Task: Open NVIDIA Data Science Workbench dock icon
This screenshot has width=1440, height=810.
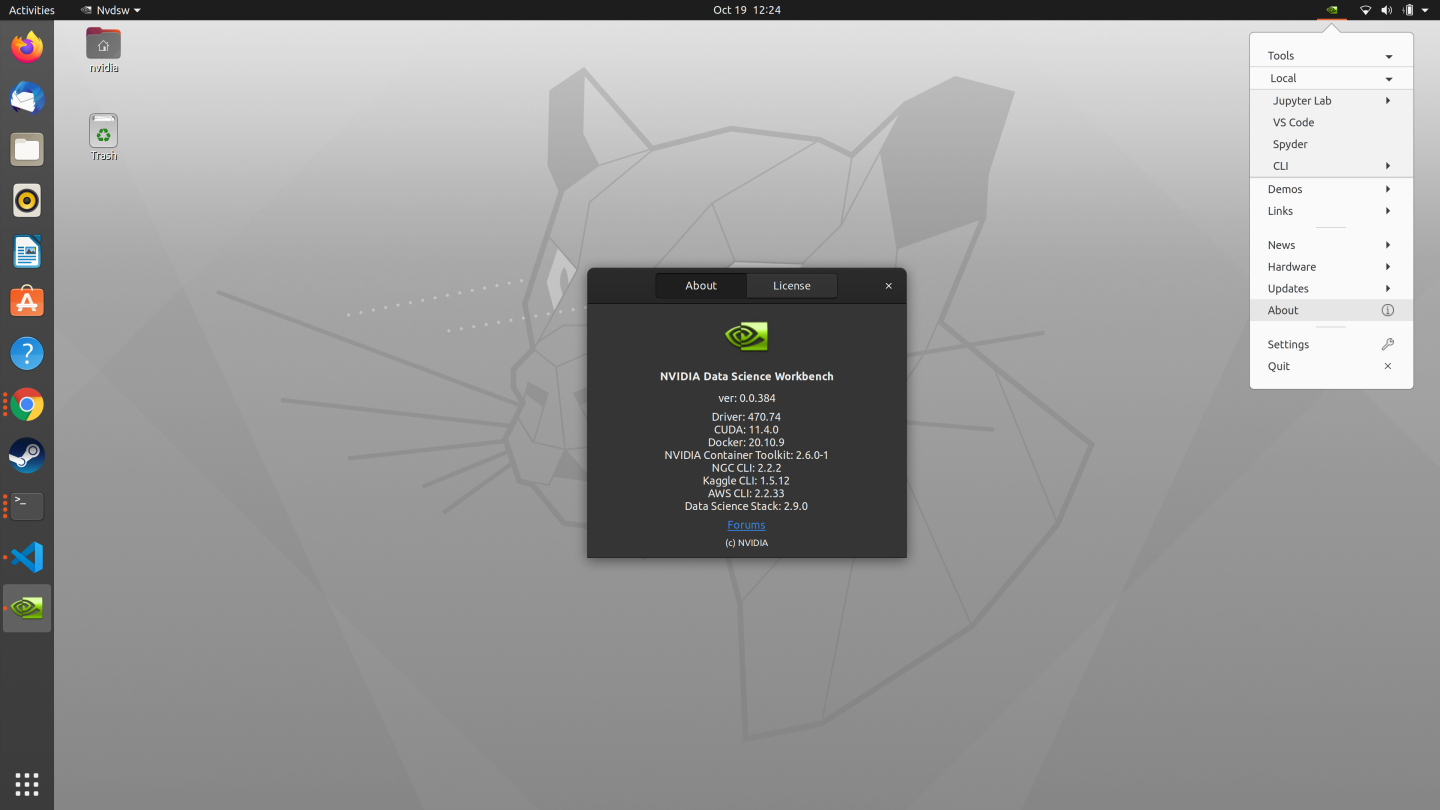Action: click(27, 608)
